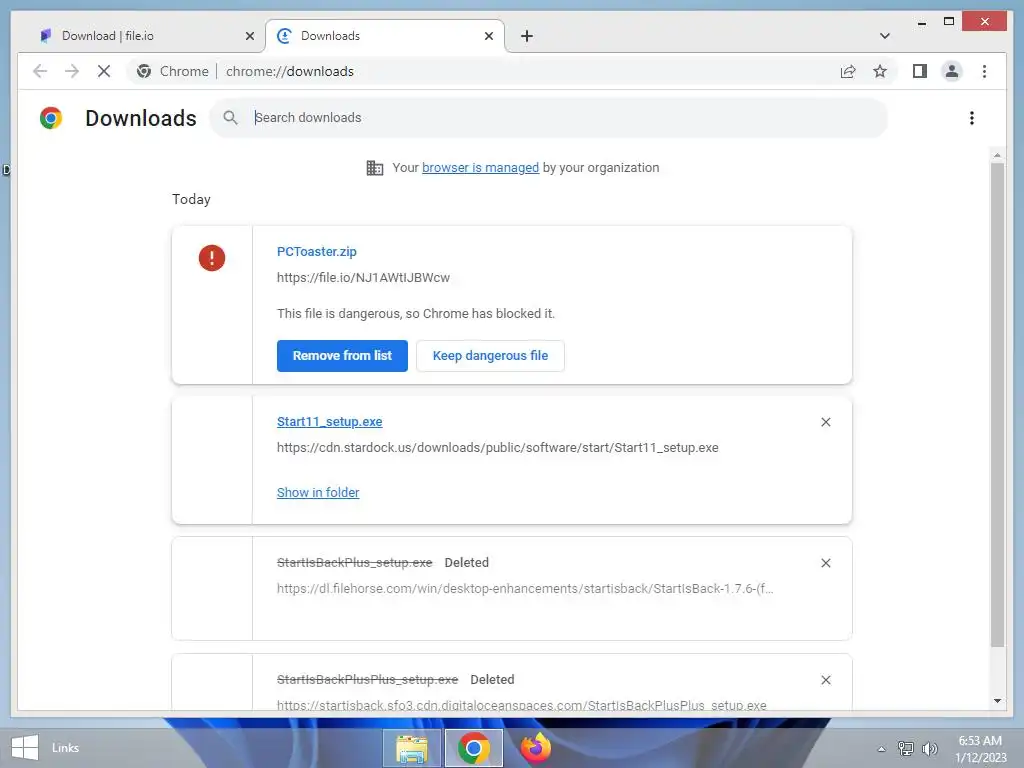Open File Explorer from the taskbar

pyautogui.click(x=411, y=748)
